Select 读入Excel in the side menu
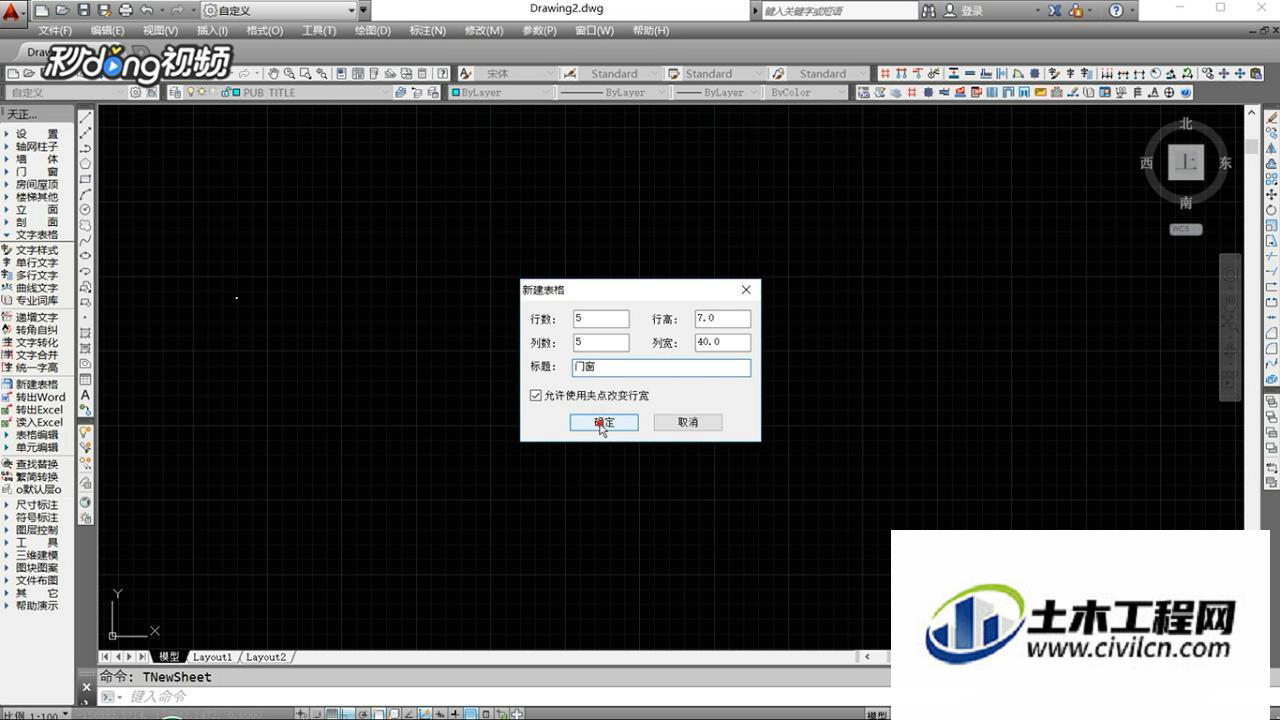This screenshot has height=720, width=1280. click(x=37, y=422)
